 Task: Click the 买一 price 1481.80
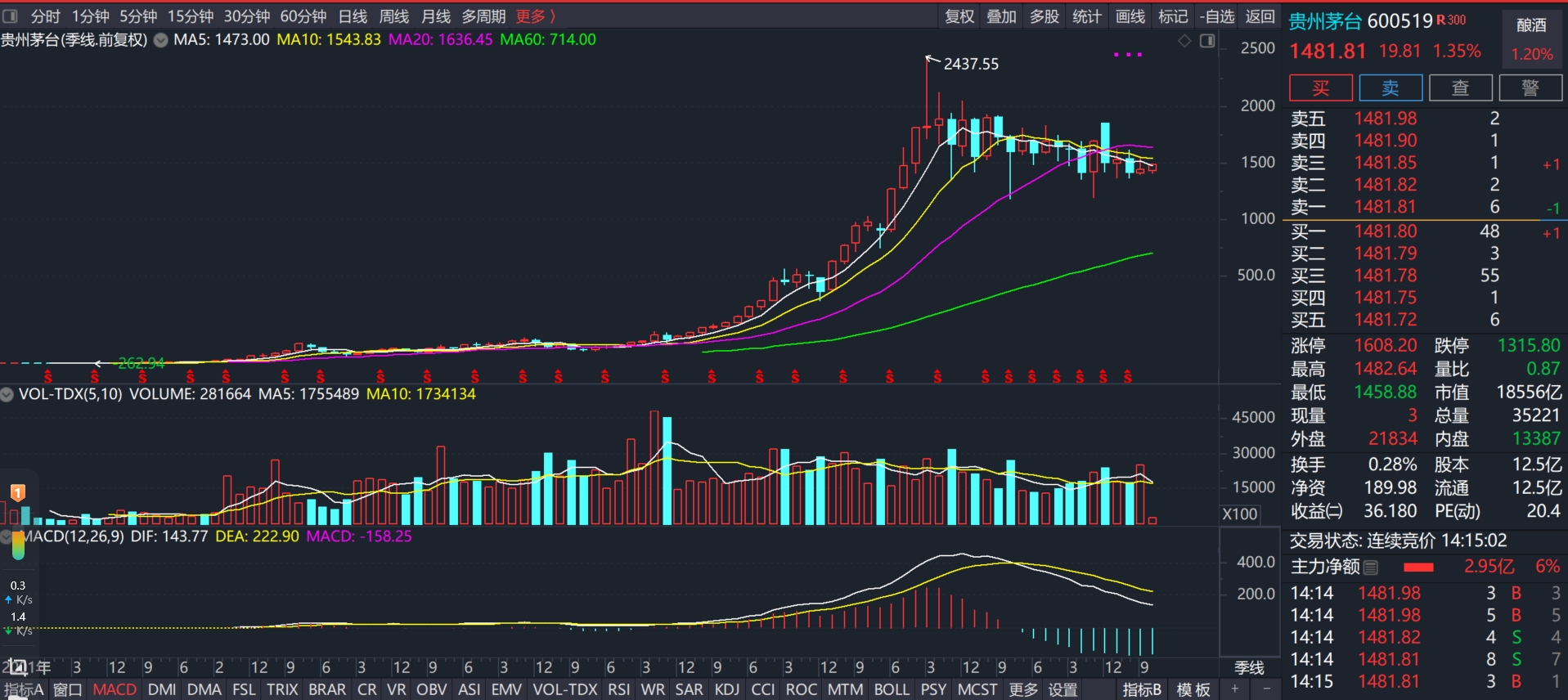(x=1385, y=231)
